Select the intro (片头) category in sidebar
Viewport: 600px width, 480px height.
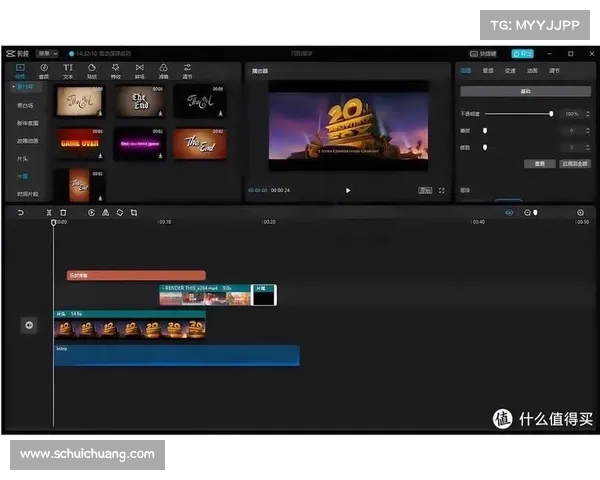click(23, 158)
